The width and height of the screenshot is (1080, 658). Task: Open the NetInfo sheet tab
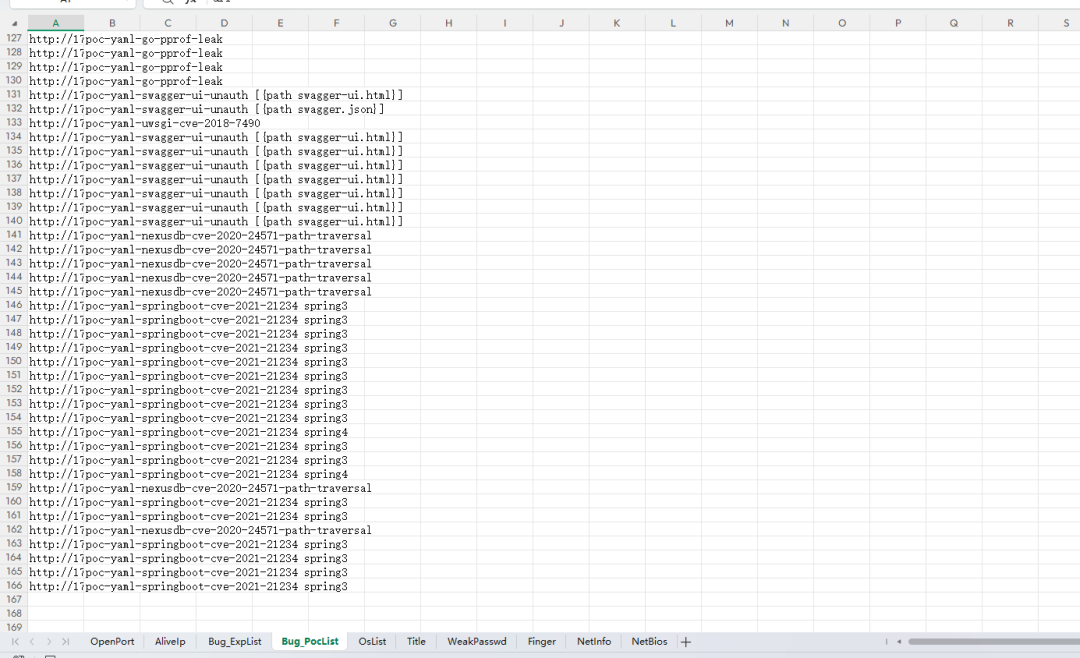[594, 641]
